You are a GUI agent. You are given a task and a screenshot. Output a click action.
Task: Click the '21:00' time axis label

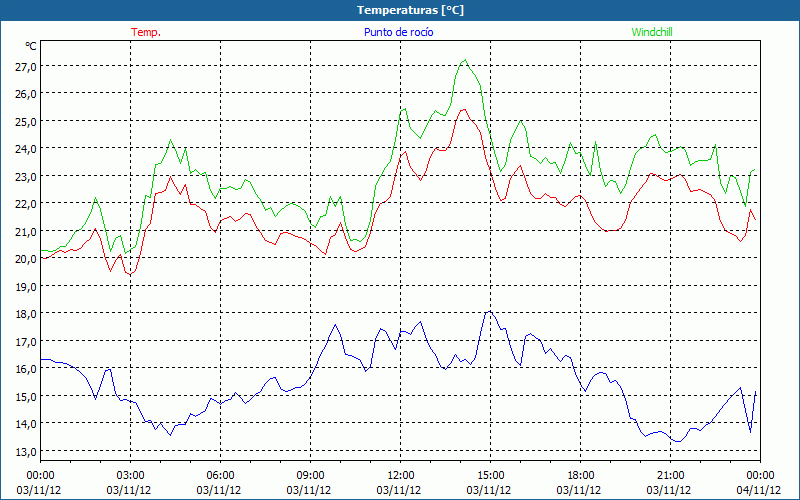670,475
